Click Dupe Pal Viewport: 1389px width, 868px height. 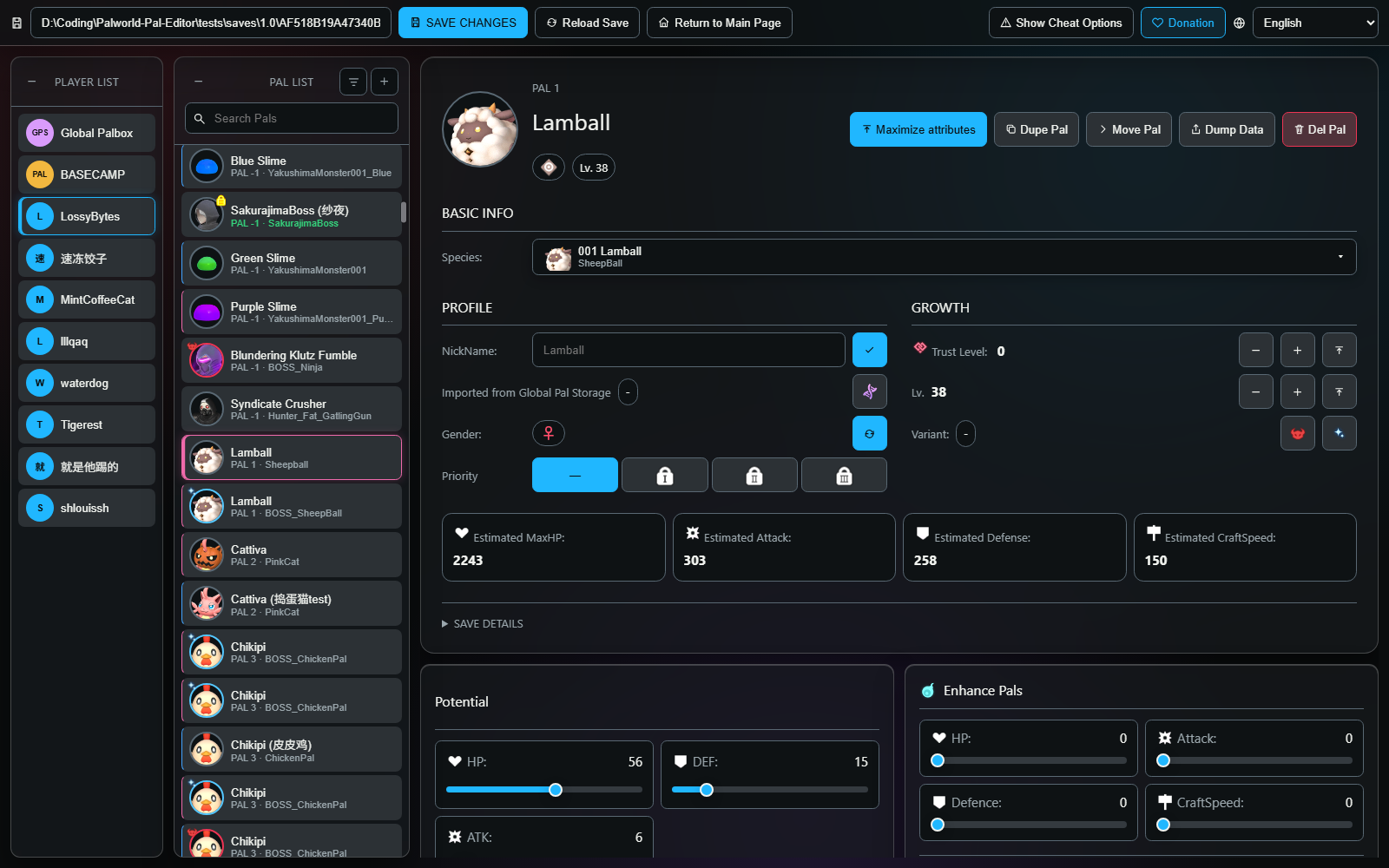pos(1037,129)
